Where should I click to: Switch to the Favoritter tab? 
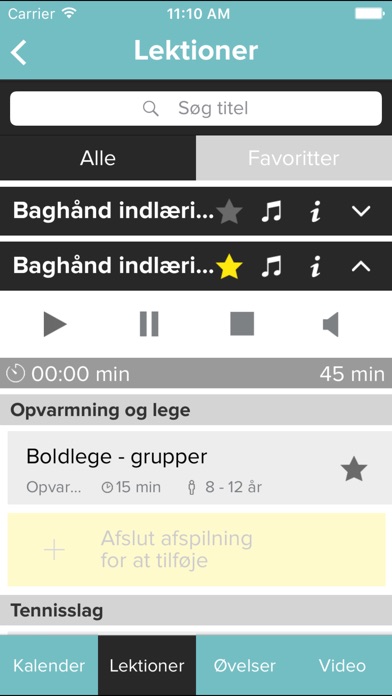[294, 158]
